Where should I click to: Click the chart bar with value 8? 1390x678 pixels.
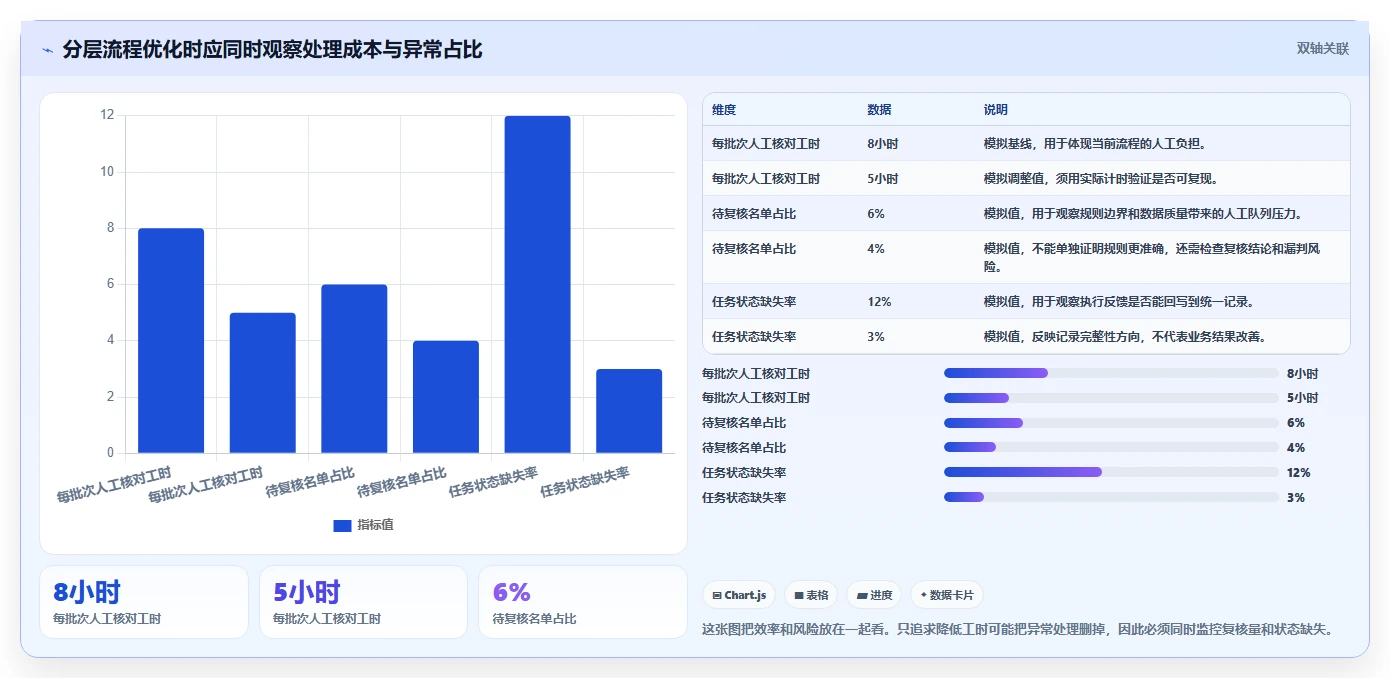pyautogui.click(x=171, y=341)
